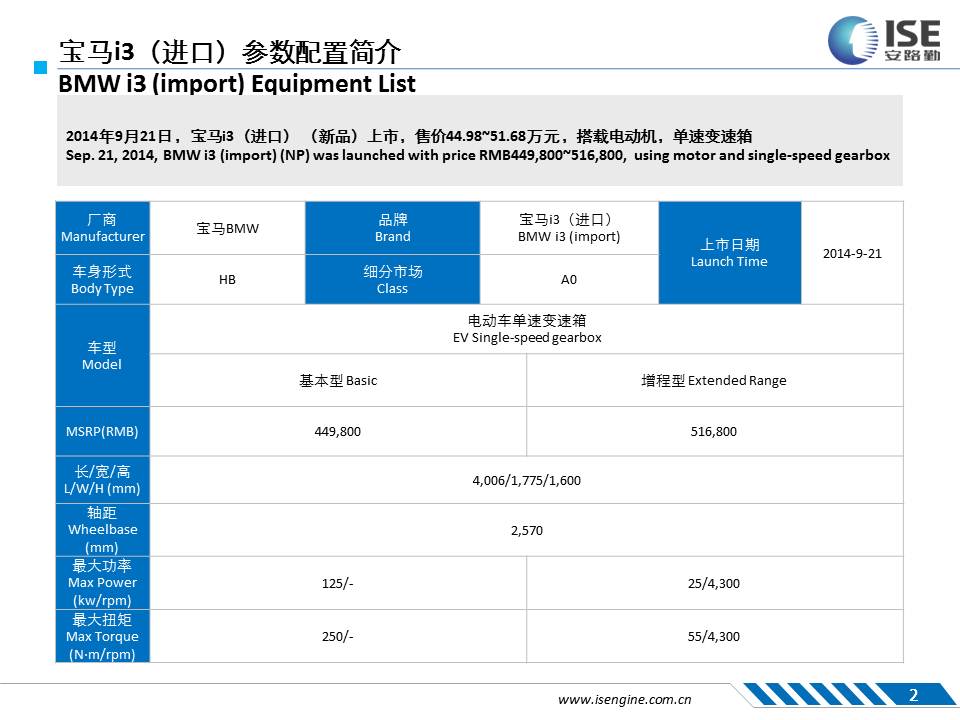Click the Max Power (kw/rpm) header cell
The width and height of the screenshot is (960, 720).
pyautogui.click(x=103, y=583)
